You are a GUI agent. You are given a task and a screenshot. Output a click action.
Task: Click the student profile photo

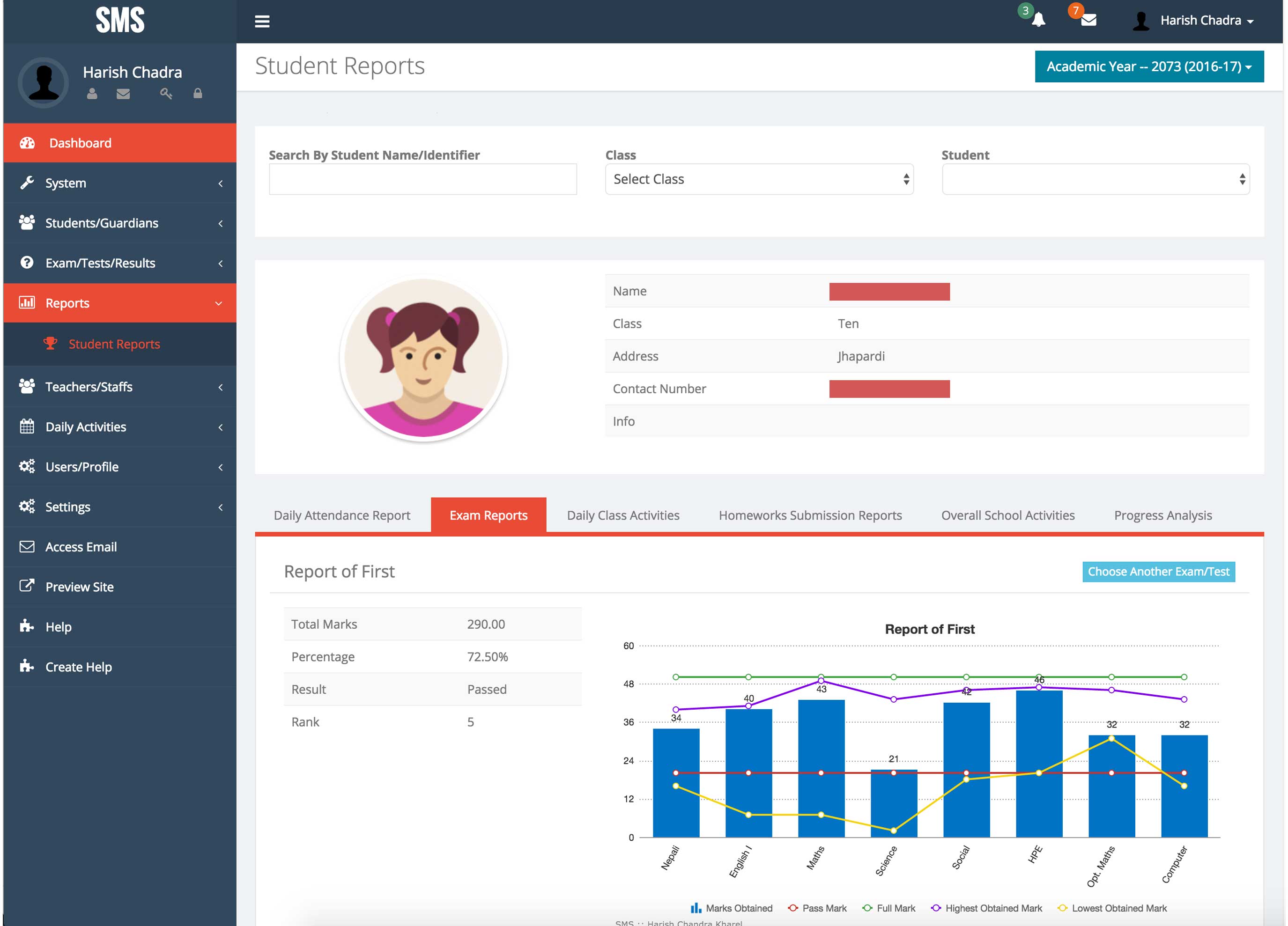(423, 359)
